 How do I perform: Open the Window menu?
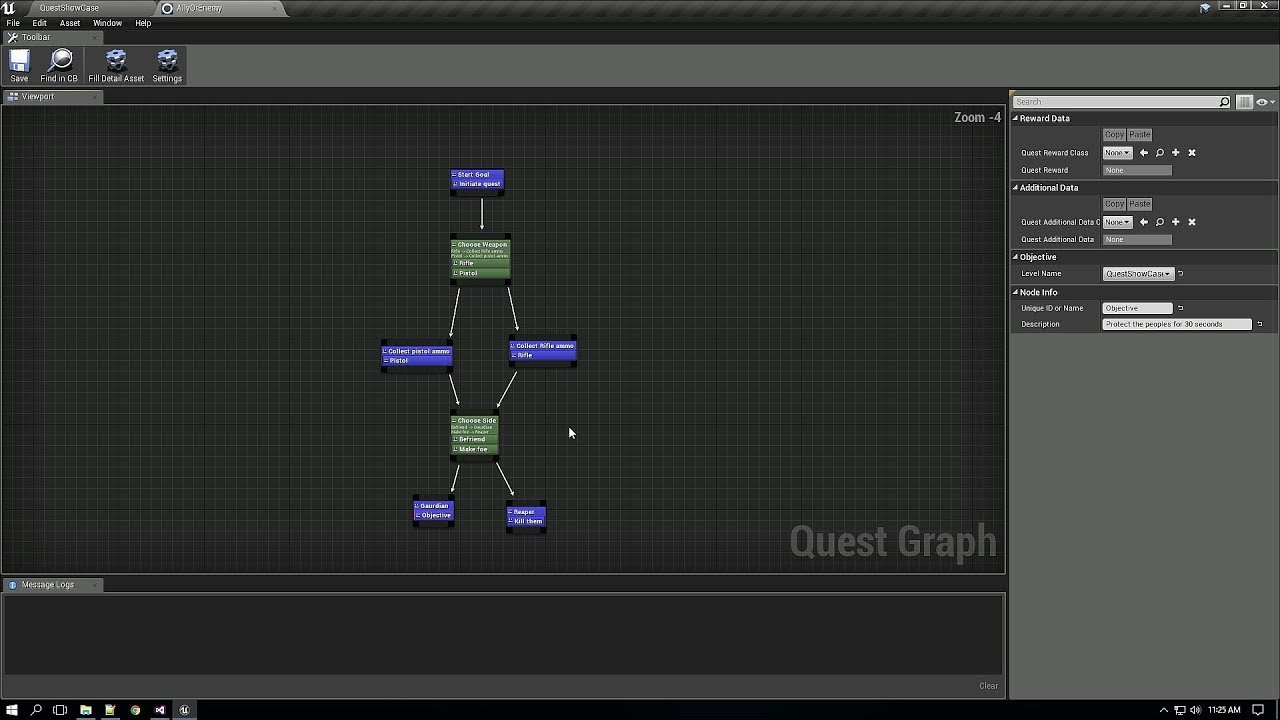[x=107, y=23]
